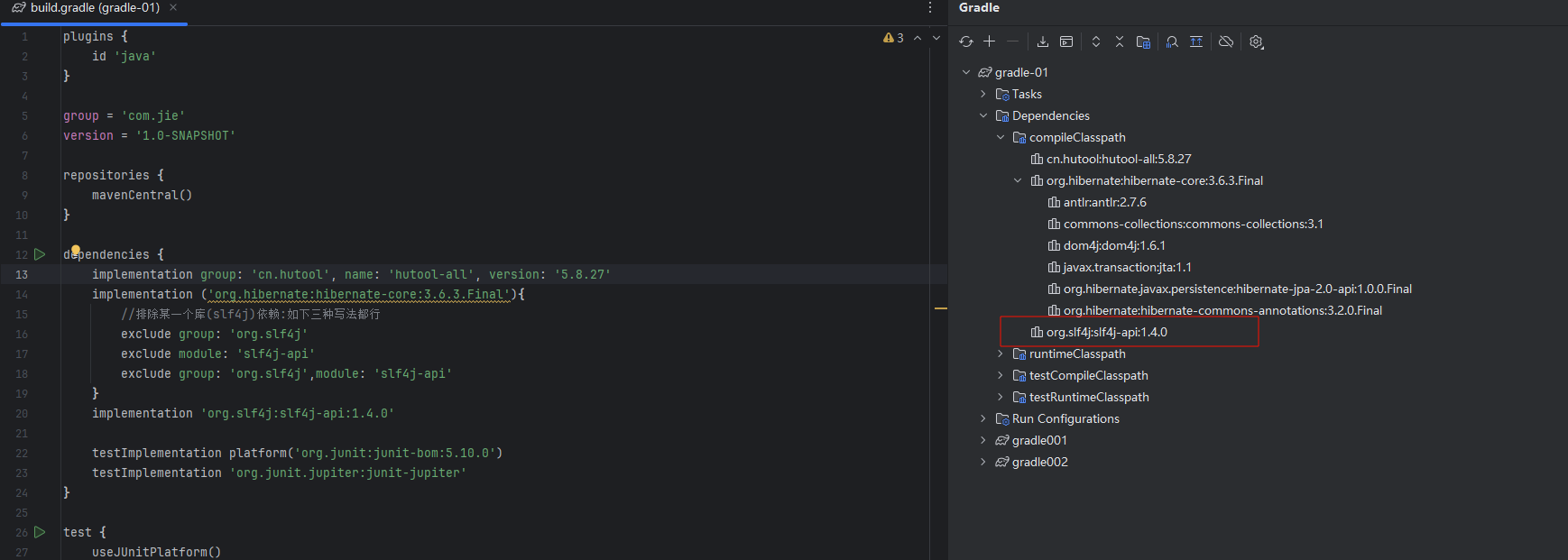Screen dimensions: 1568x560
Task: Click the exclude module: 'slf4j-api' line
Action: point(217,353)
